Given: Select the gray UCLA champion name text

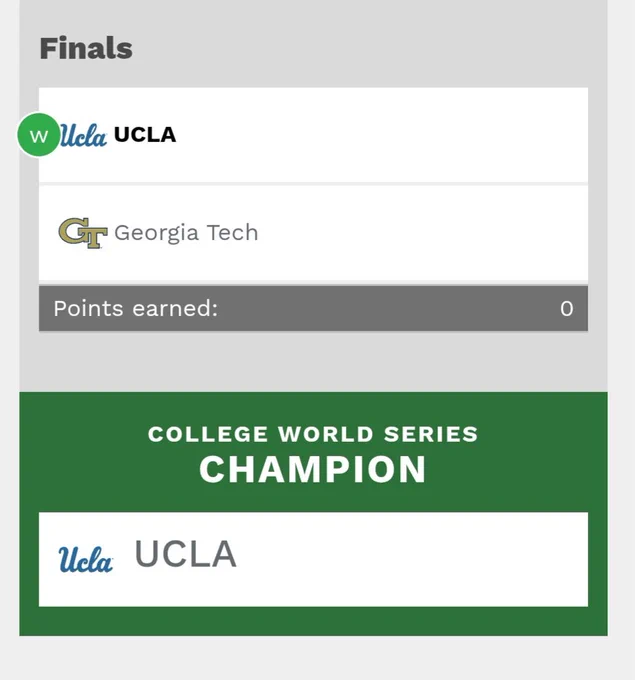Looking at the screenshot, I should 186,554.
